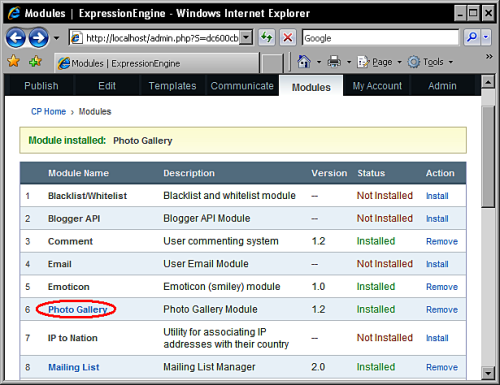Click the 'IP to Nation' module name

73,338
